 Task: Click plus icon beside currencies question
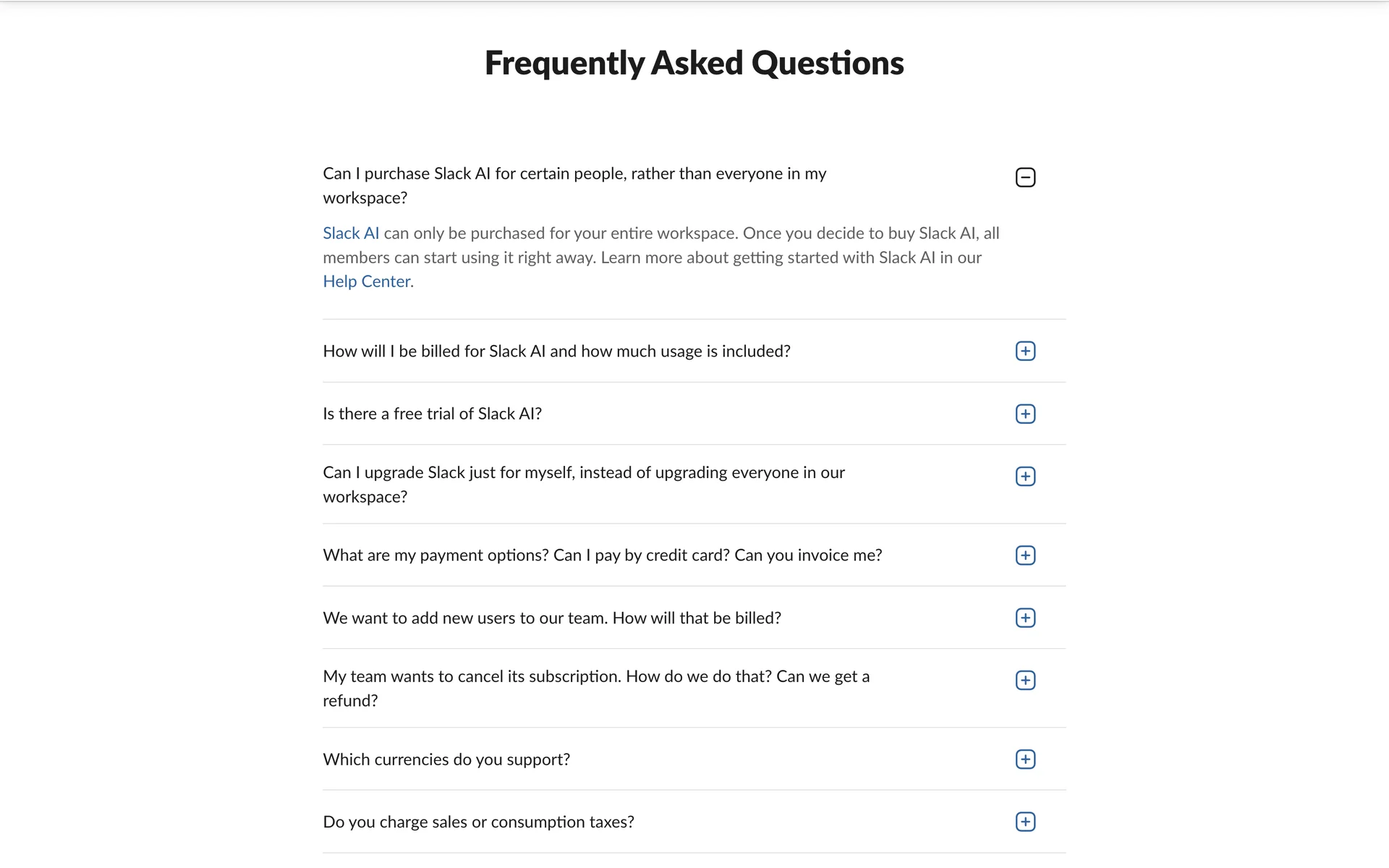1025,759
